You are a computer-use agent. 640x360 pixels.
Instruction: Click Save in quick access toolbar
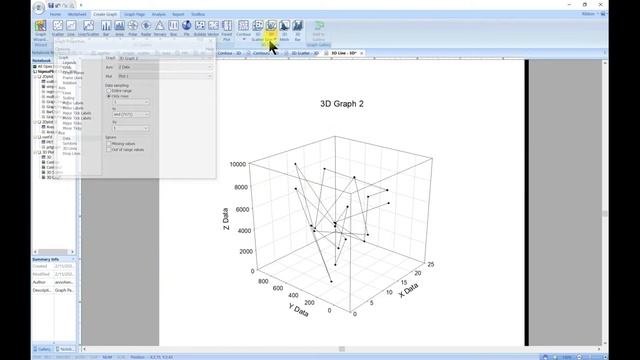point(51,5)
